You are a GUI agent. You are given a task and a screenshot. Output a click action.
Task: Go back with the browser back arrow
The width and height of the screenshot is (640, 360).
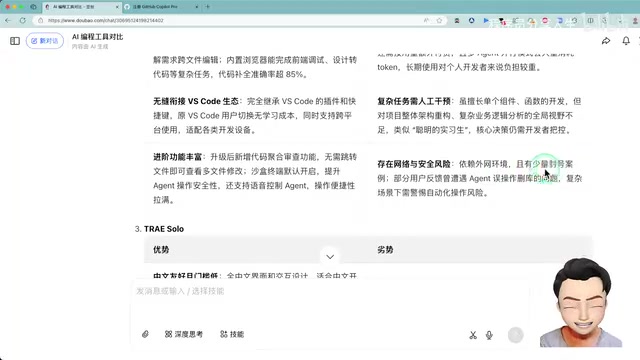(x=8, y=20)
